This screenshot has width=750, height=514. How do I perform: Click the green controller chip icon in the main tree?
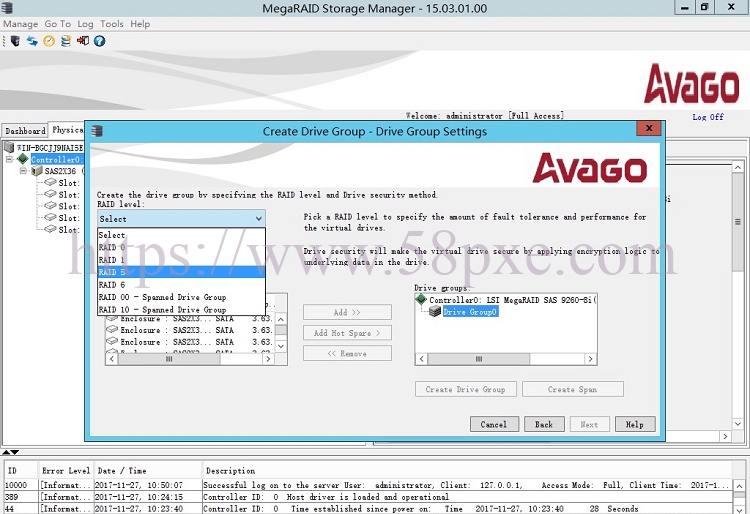pyautogui.click(x=22, y=159)
